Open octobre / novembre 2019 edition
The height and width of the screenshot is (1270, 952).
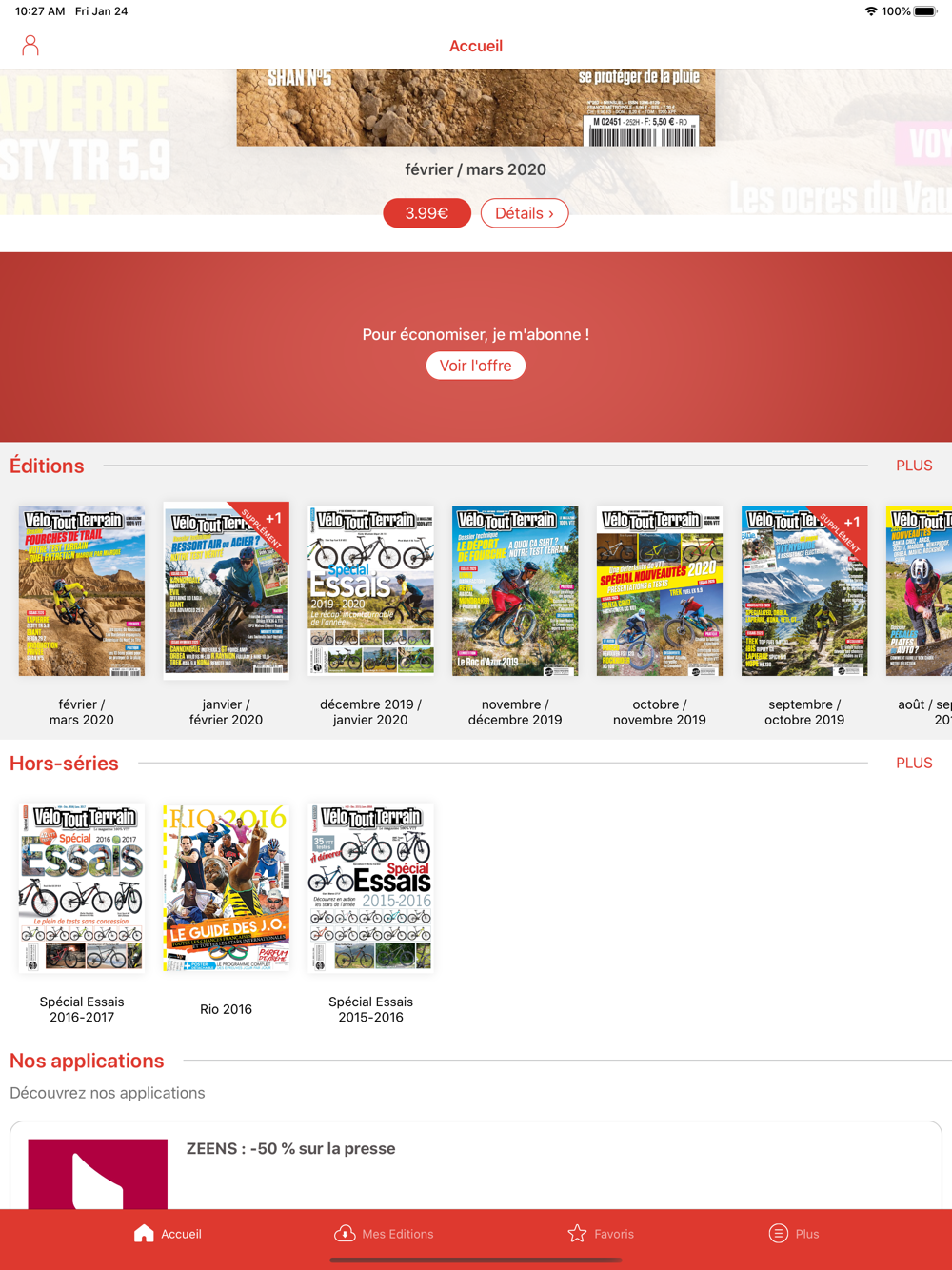click(660, 590)
